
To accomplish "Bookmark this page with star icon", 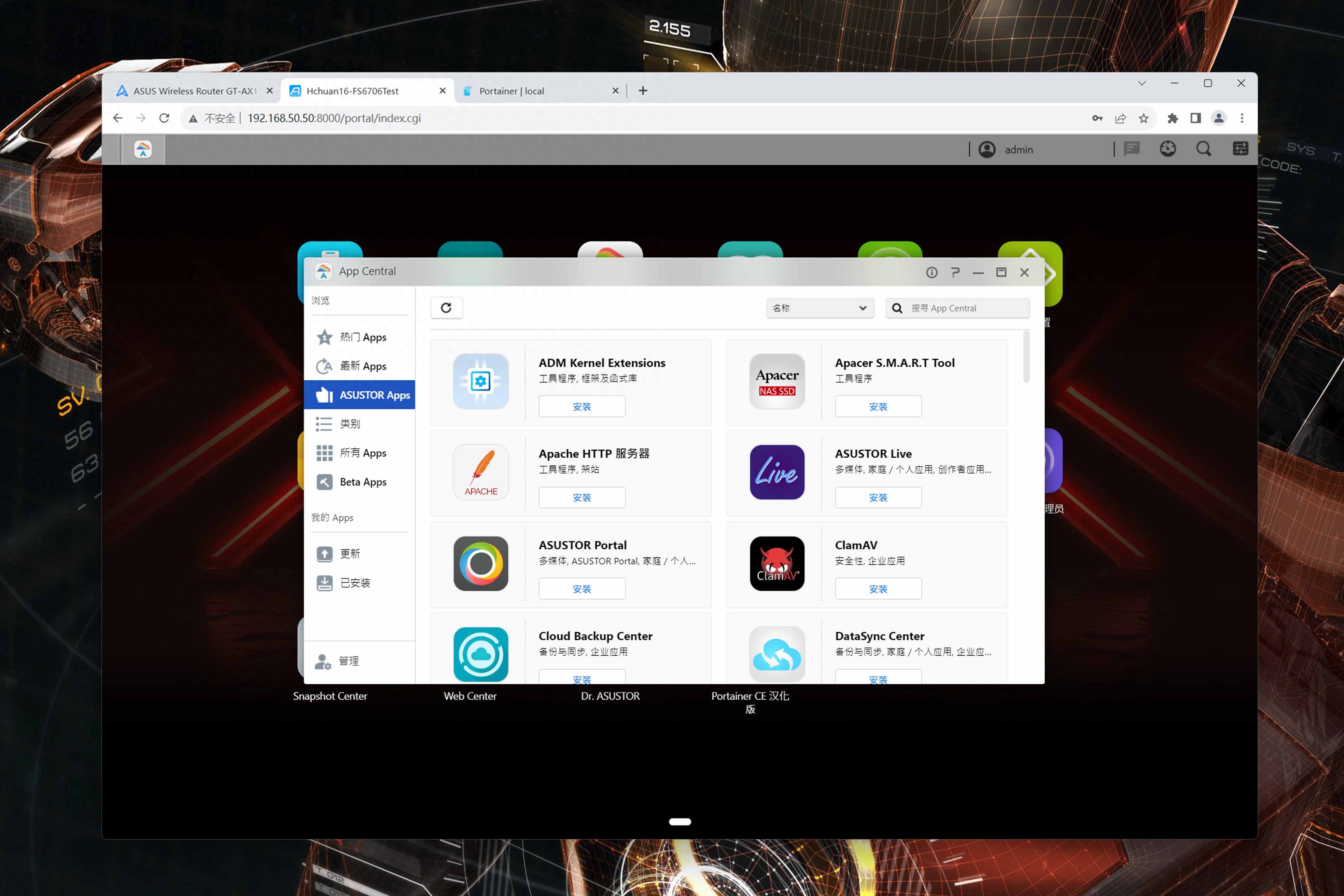I will pyautogui.click(x=1144, y=118).
